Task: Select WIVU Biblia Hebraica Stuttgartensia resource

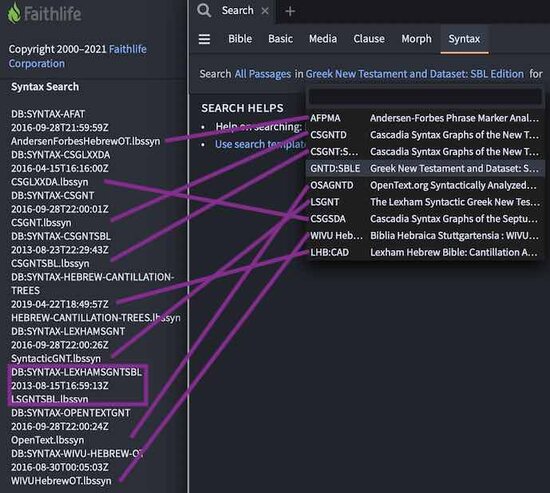Action: coord(424,236)
